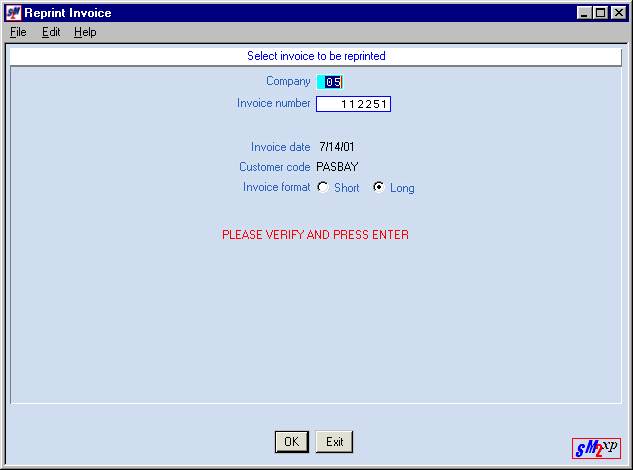This screenshot has height=470, width=633.
Task: Click the 'Reprint Invoice' title bar text
Action: (x=68, y=13)
